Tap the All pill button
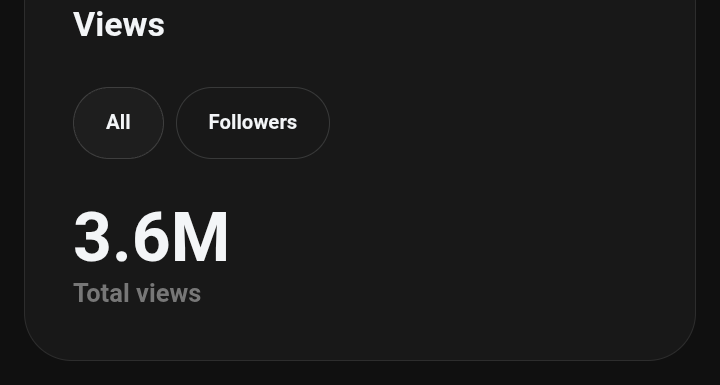 [118, 123]
